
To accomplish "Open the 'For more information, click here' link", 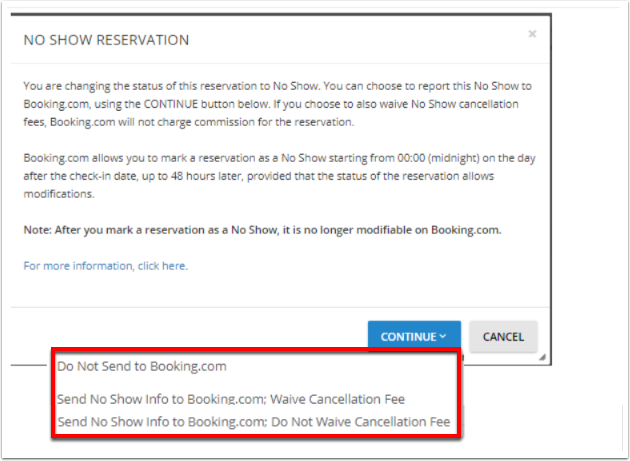I will 106,266.
